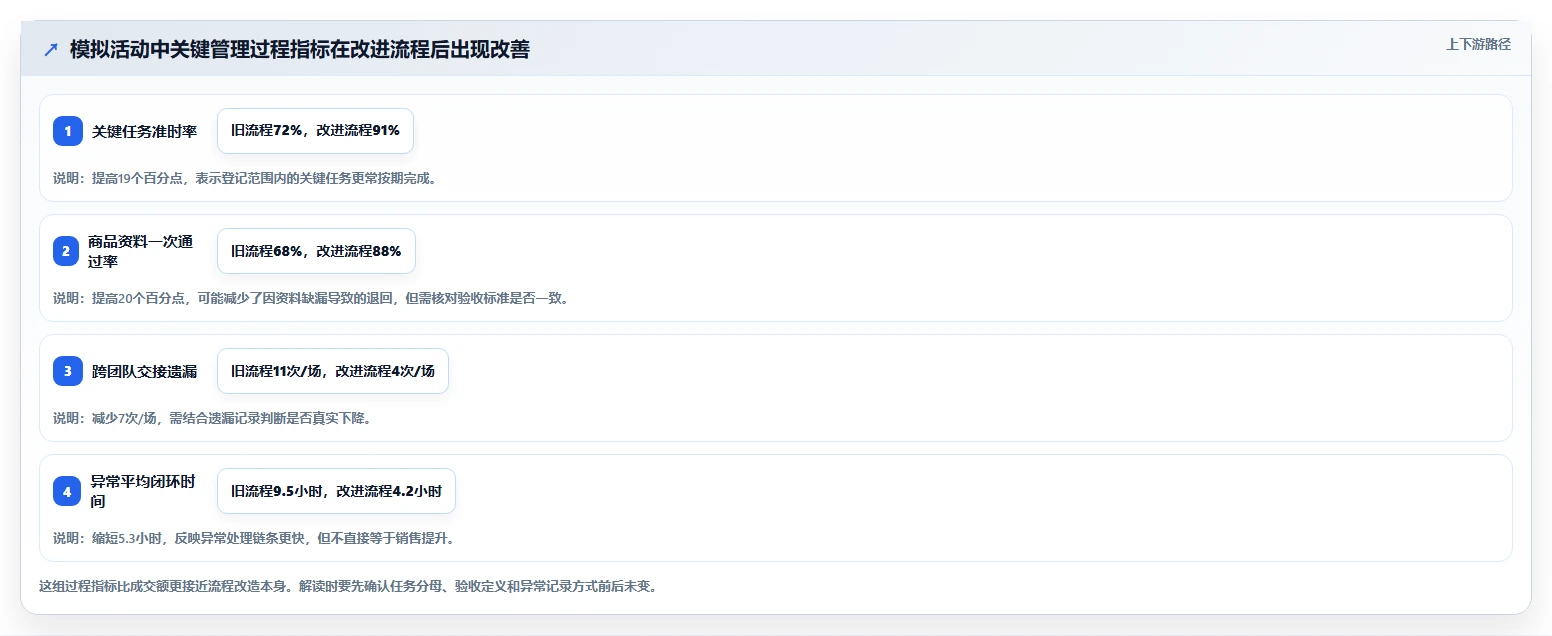
Task: Click the 旧流程9.5小时，改进流程4.2小时 value chip
Action: [336, 491]
